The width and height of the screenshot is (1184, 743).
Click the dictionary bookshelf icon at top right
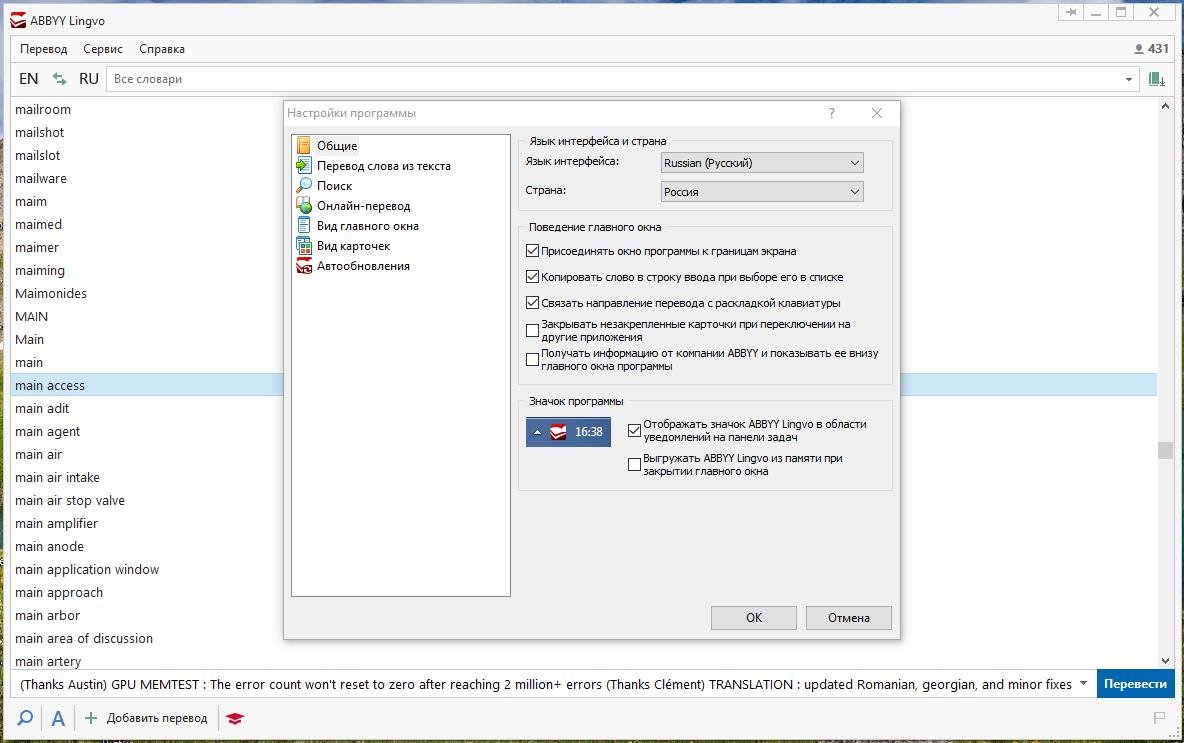pyautogui.click(x=1156, y=79)
